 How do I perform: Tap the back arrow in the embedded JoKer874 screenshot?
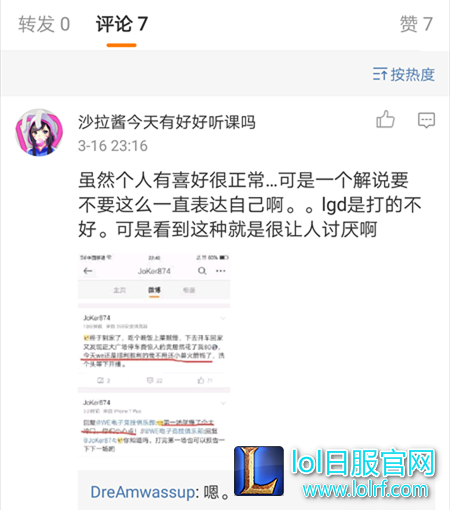pos(88,271)
